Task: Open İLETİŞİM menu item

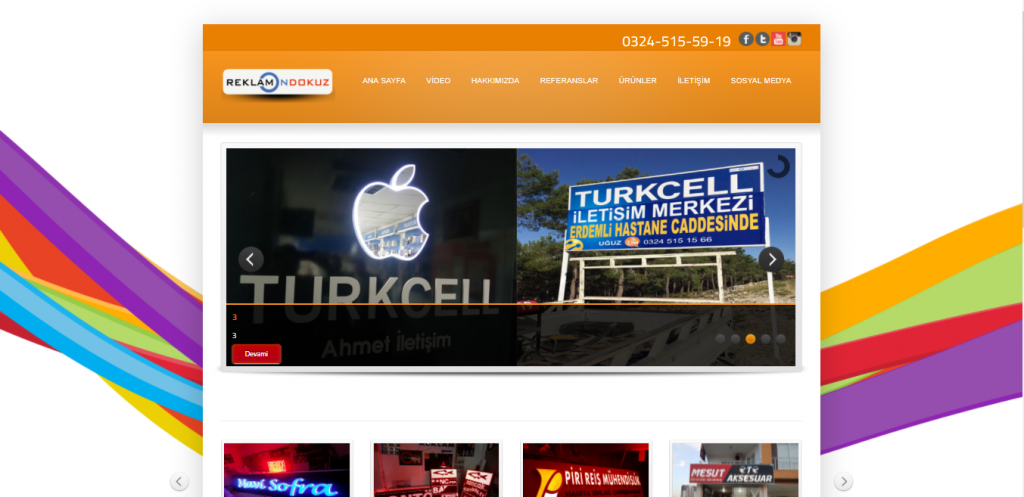Action: [694, 81]
